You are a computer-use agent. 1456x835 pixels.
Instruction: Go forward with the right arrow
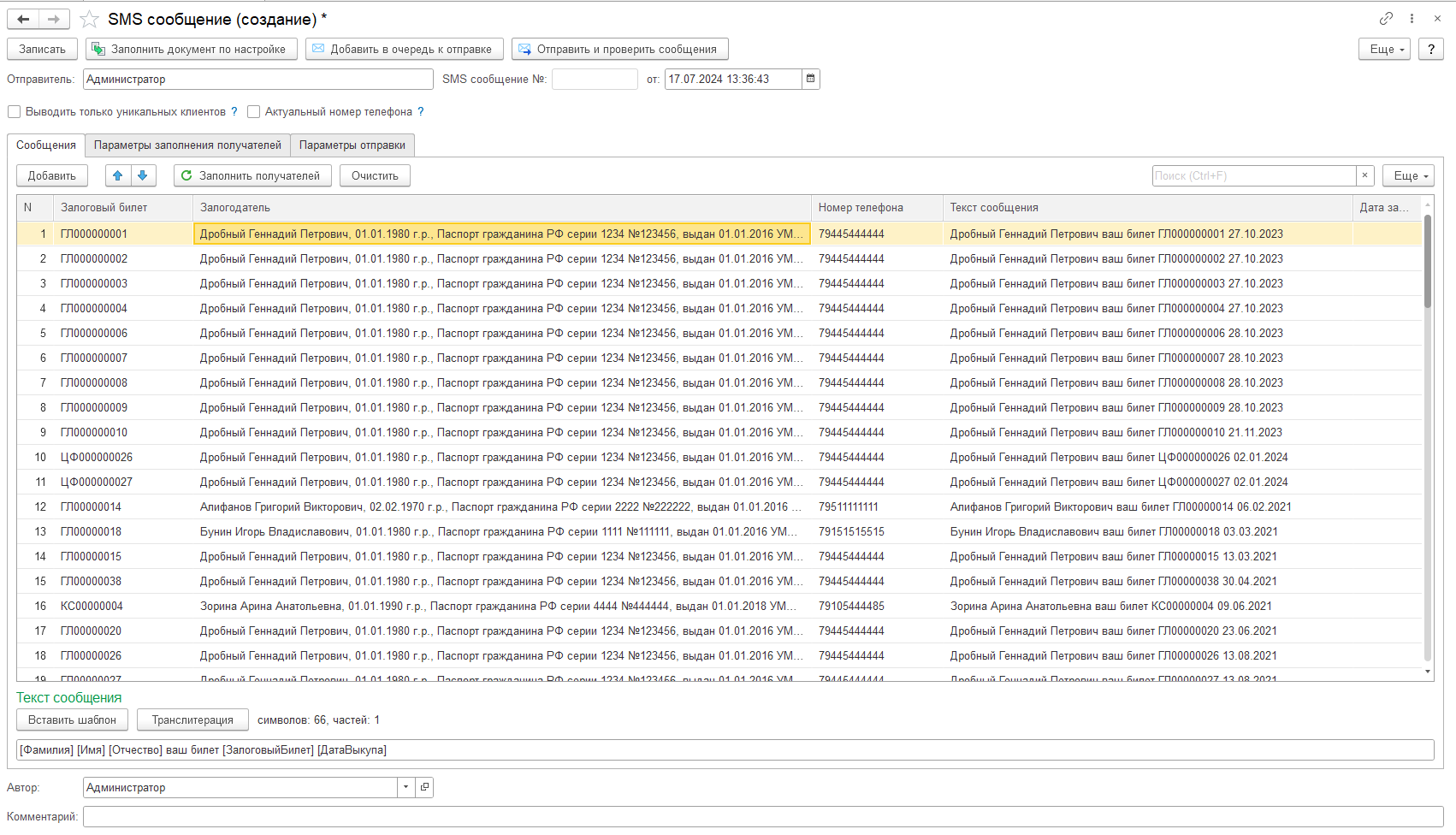click(54, 19)
